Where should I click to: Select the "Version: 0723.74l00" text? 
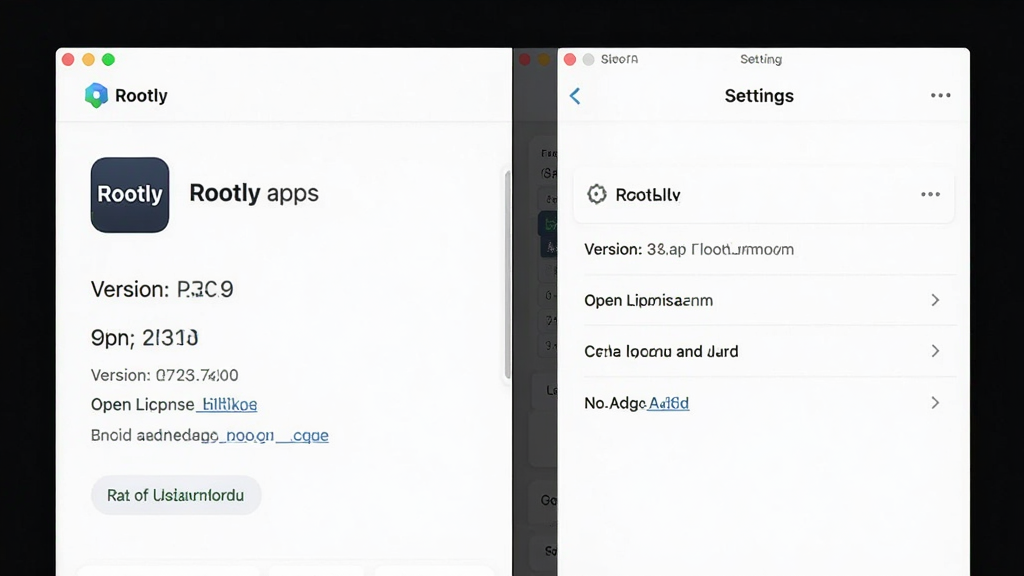[x=165, y=375]
